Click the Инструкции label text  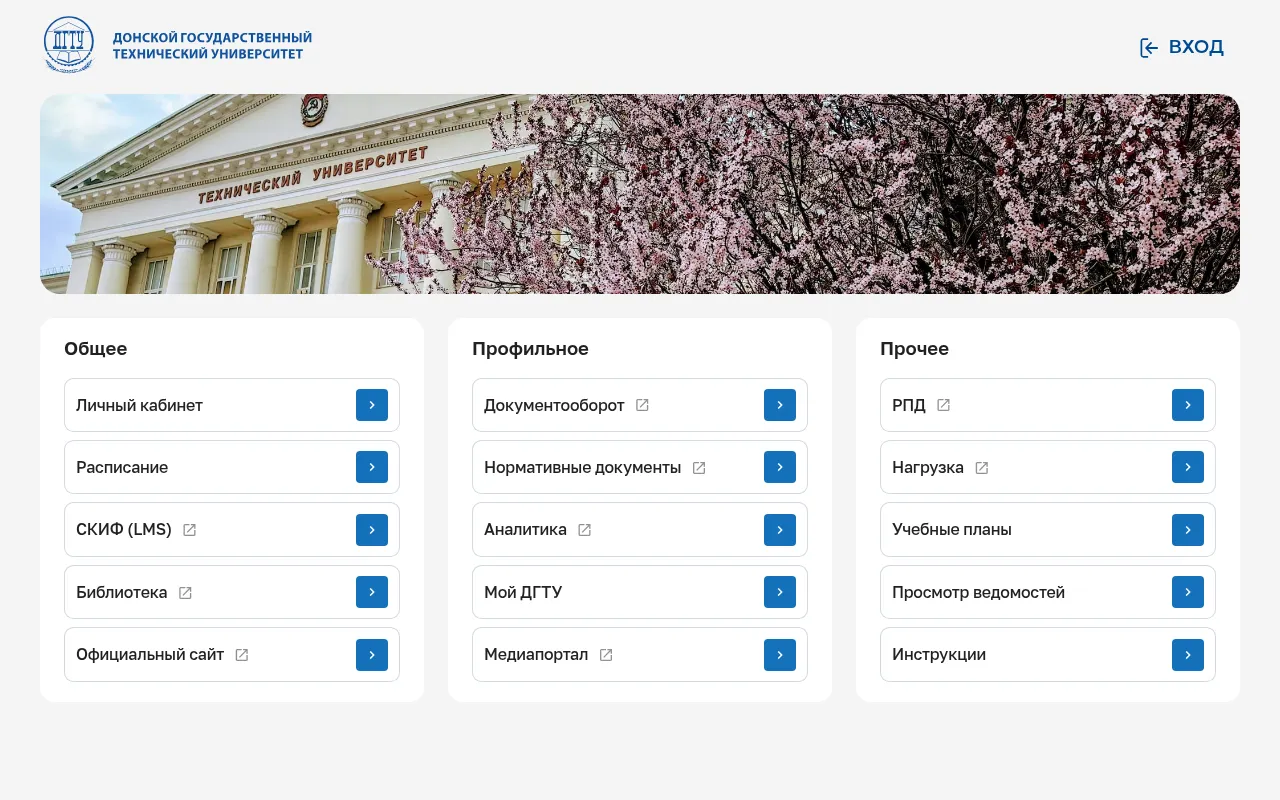click(939, 655)
